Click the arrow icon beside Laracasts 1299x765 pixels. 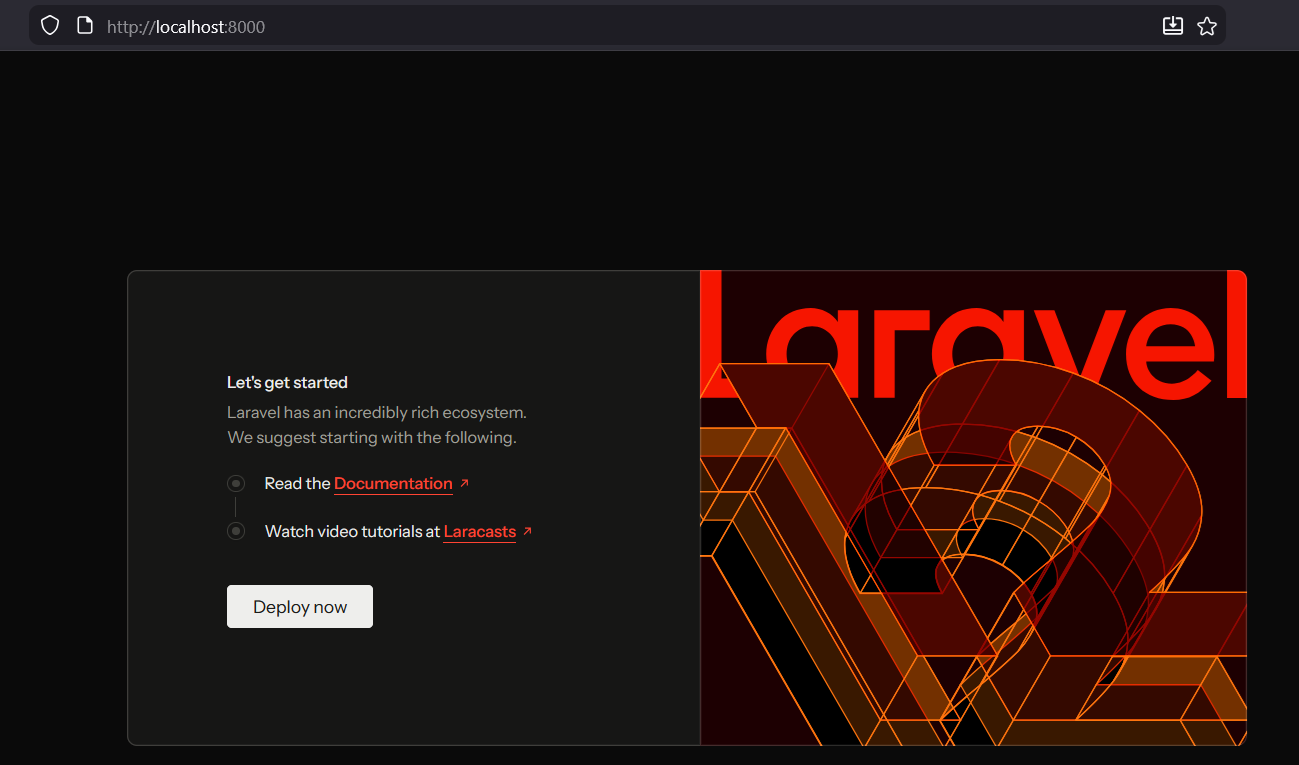click(528, 531)
